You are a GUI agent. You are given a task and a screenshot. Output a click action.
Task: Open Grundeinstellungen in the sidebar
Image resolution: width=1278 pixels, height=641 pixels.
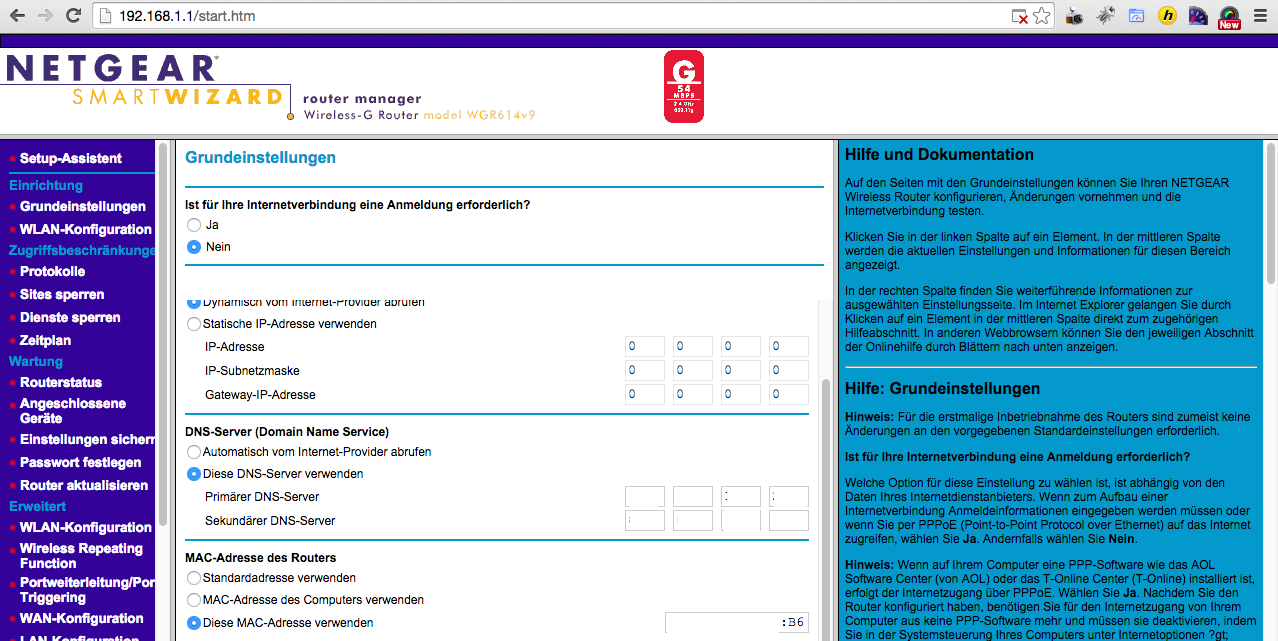tap(83, 206)
